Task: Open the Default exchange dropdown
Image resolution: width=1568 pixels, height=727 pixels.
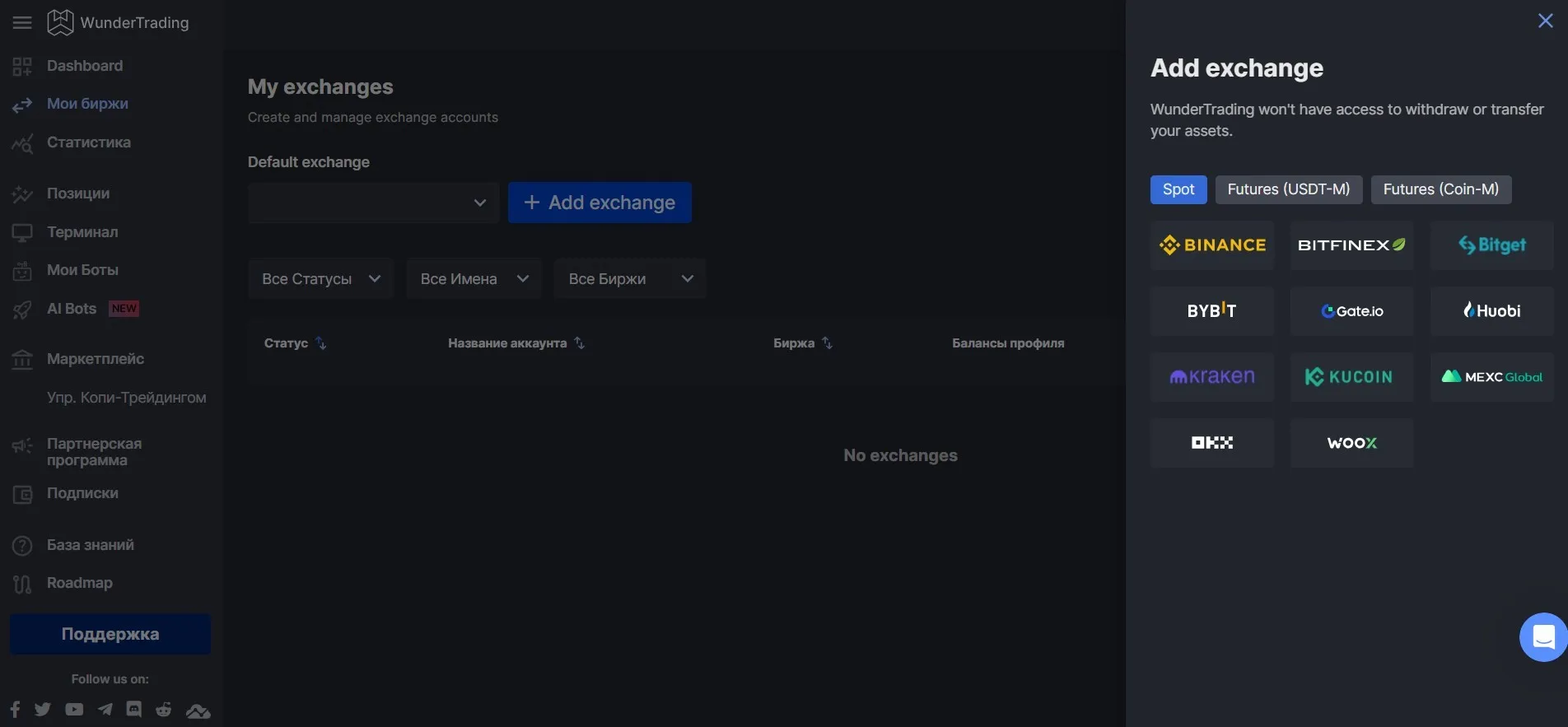Action: (373, 203)
